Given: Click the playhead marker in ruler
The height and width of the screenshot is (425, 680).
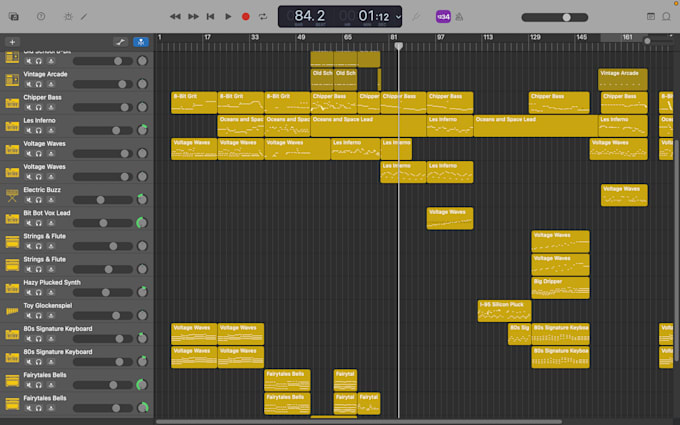Looking at the screenshot, I should (x=399, y=46).
